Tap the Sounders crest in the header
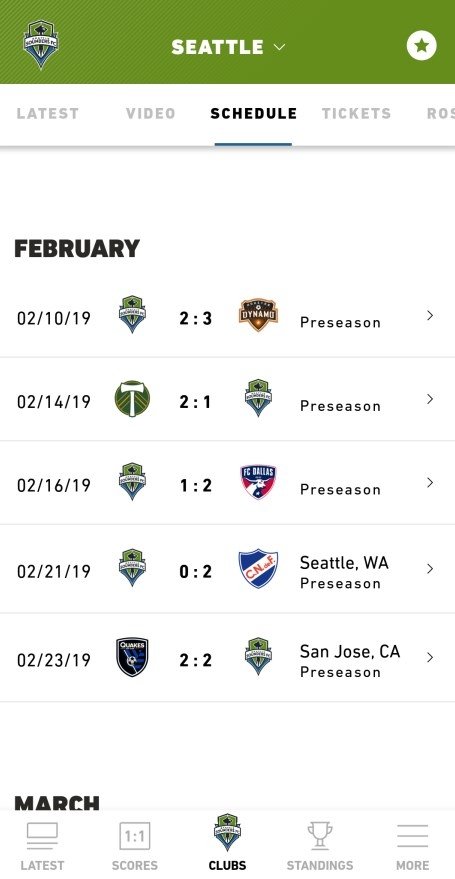Image resolution: width=455 pixels, height=879 pixels. 41,45
